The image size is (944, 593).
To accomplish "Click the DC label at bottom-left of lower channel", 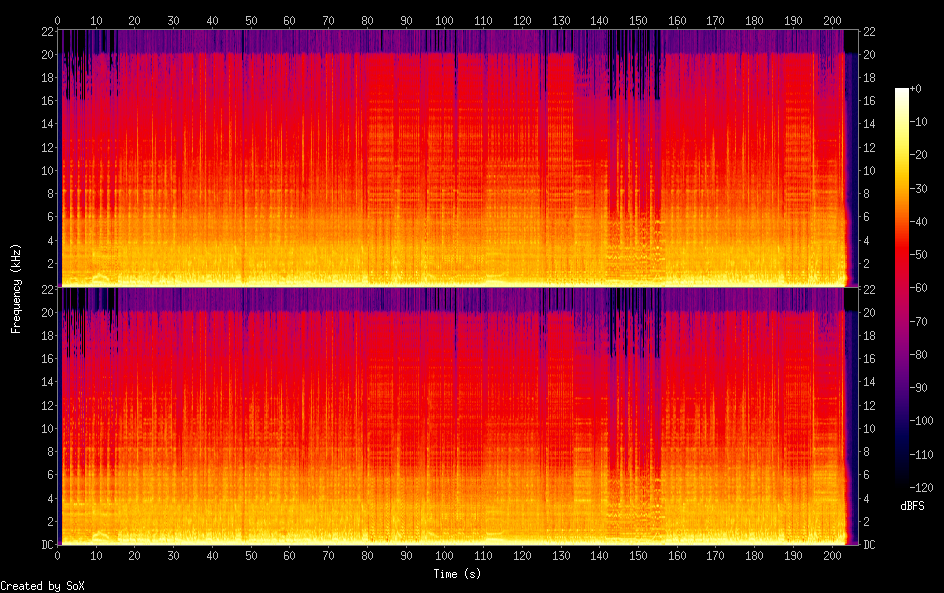I will [x=46, y=545].
